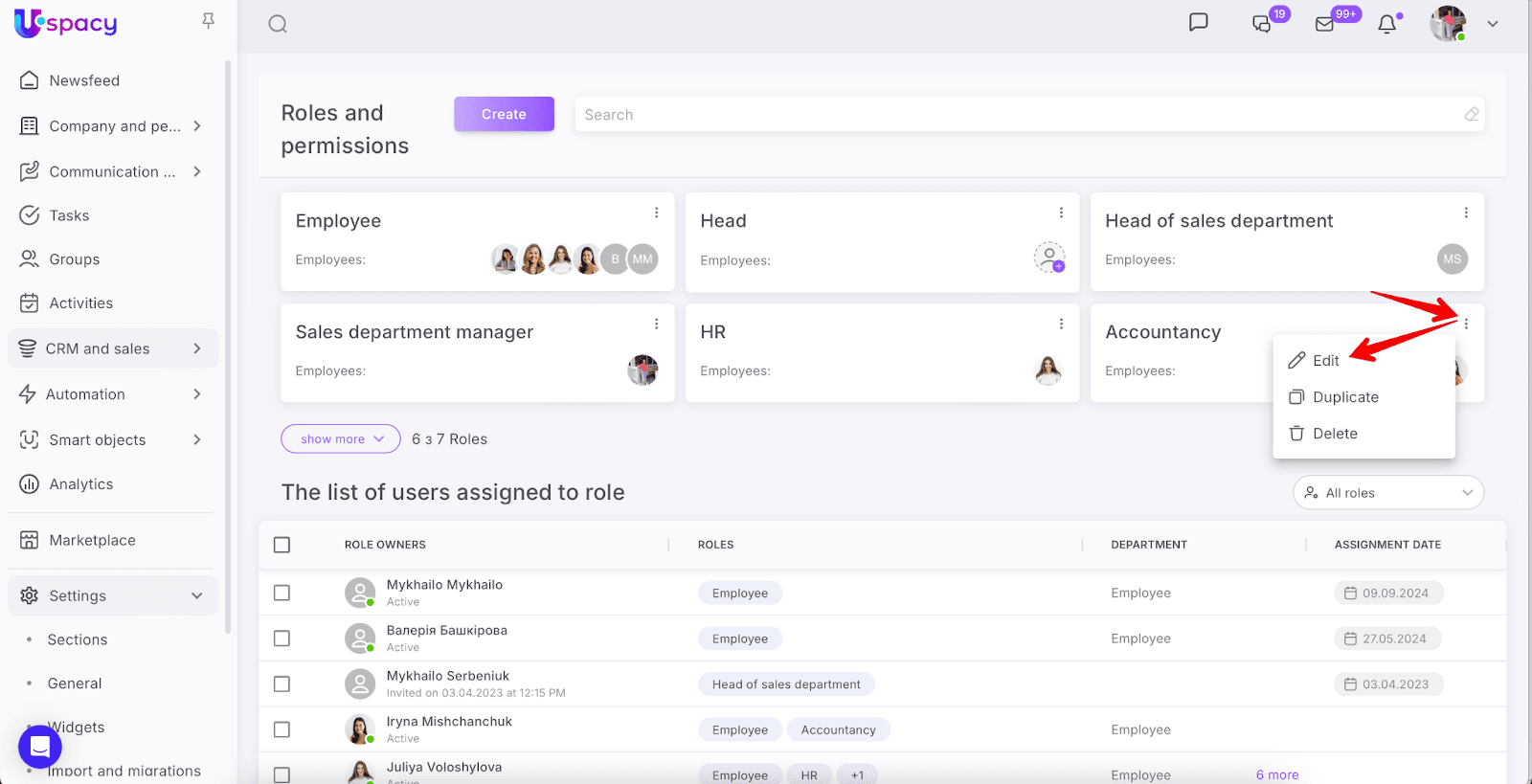Open the notifications bell icon
This screenshot has height=784, width=1532.
(1386, 24)
